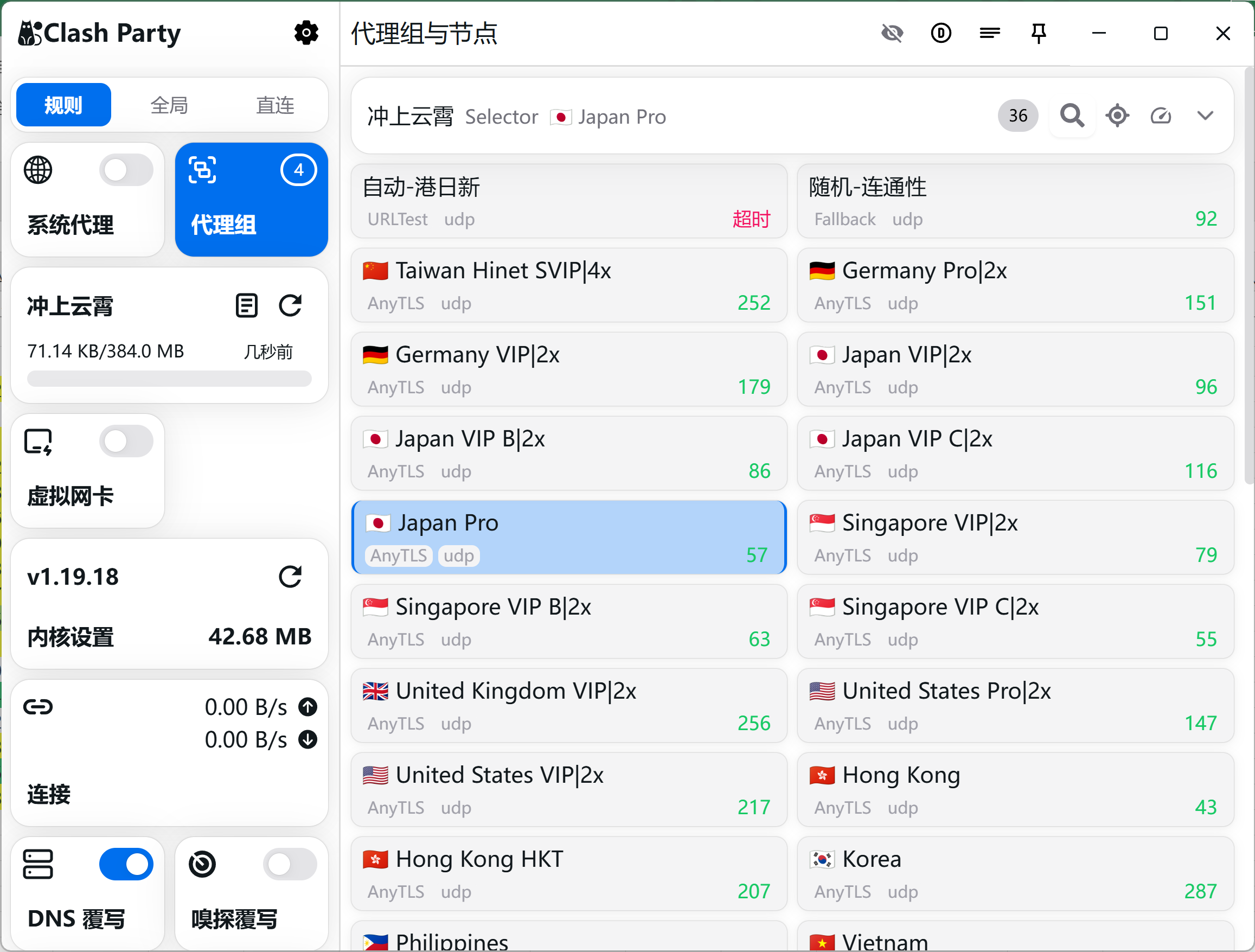Image resolution: width=1255 pixels, height=952 pixels.
Task: Switch to 全局 mode tab
Action: (x=169, y=105)
